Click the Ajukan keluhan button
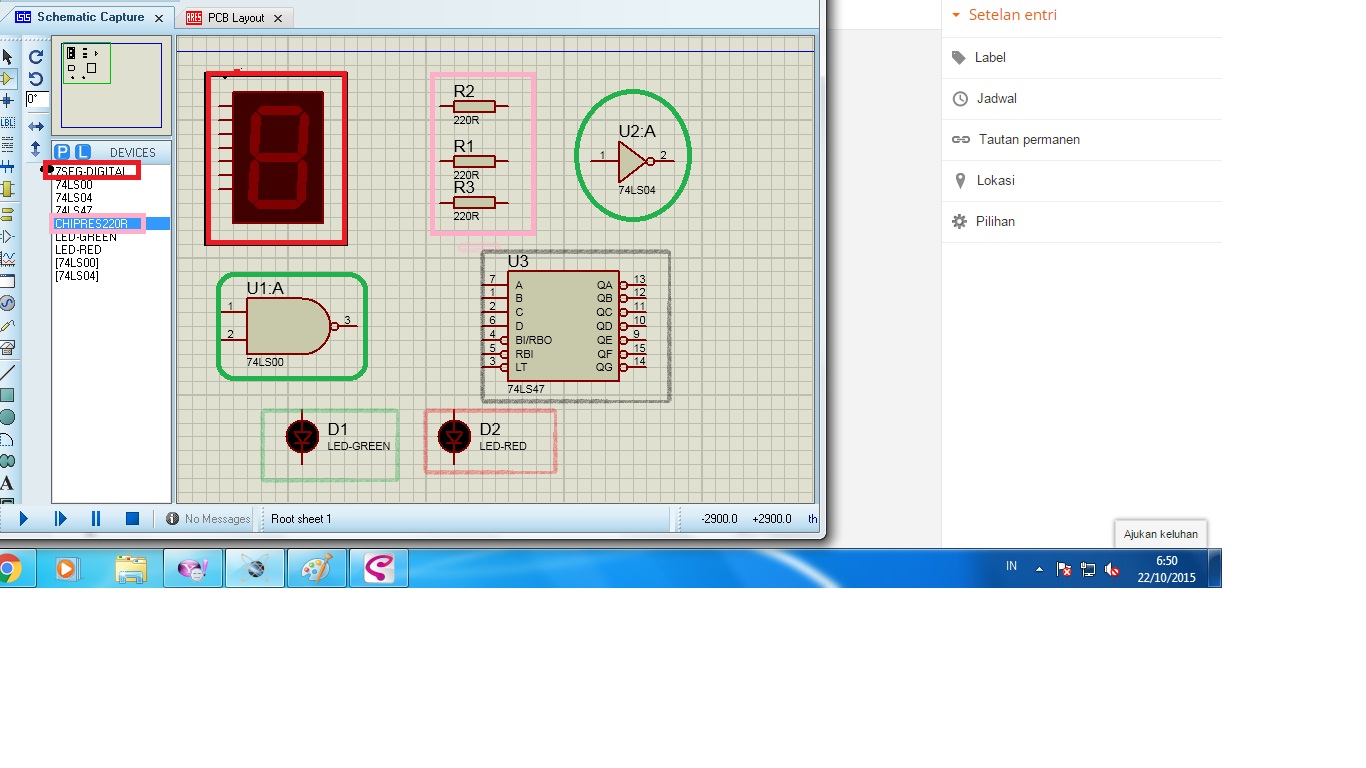 click(x=1160, y=534)
